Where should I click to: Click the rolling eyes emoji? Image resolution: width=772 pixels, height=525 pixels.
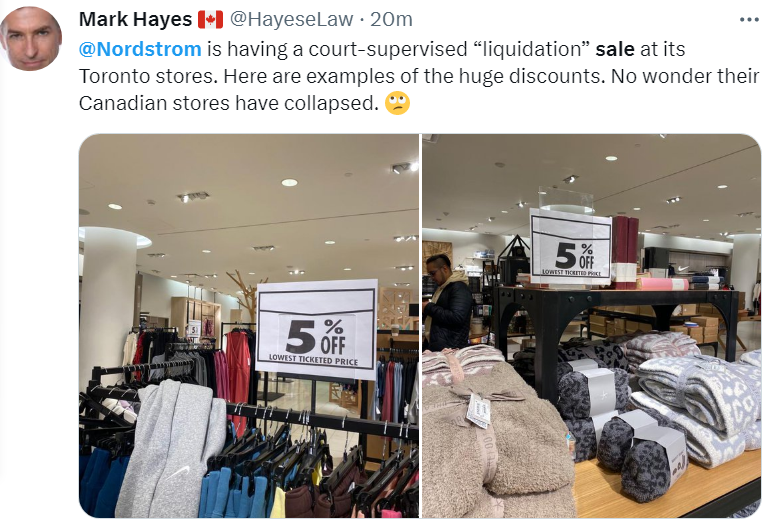click(397, 103)
